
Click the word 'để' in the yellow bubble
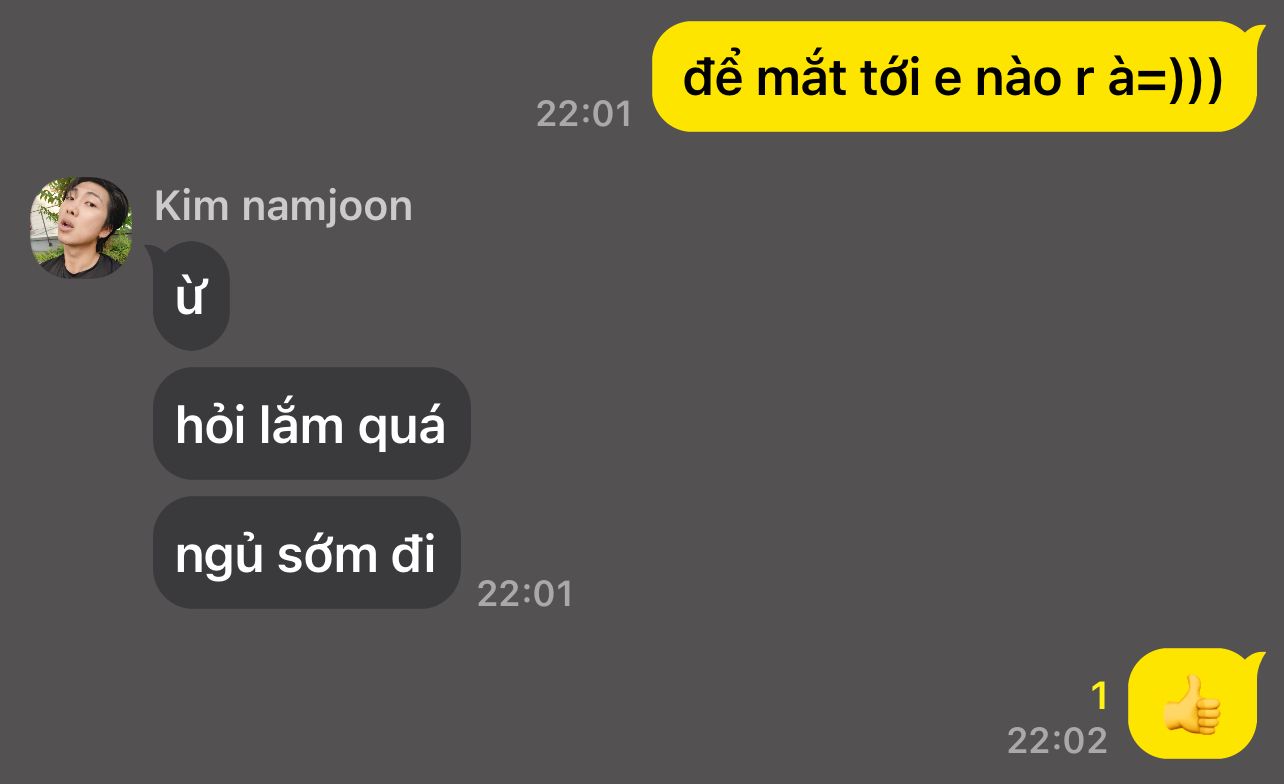pos(714,77)
